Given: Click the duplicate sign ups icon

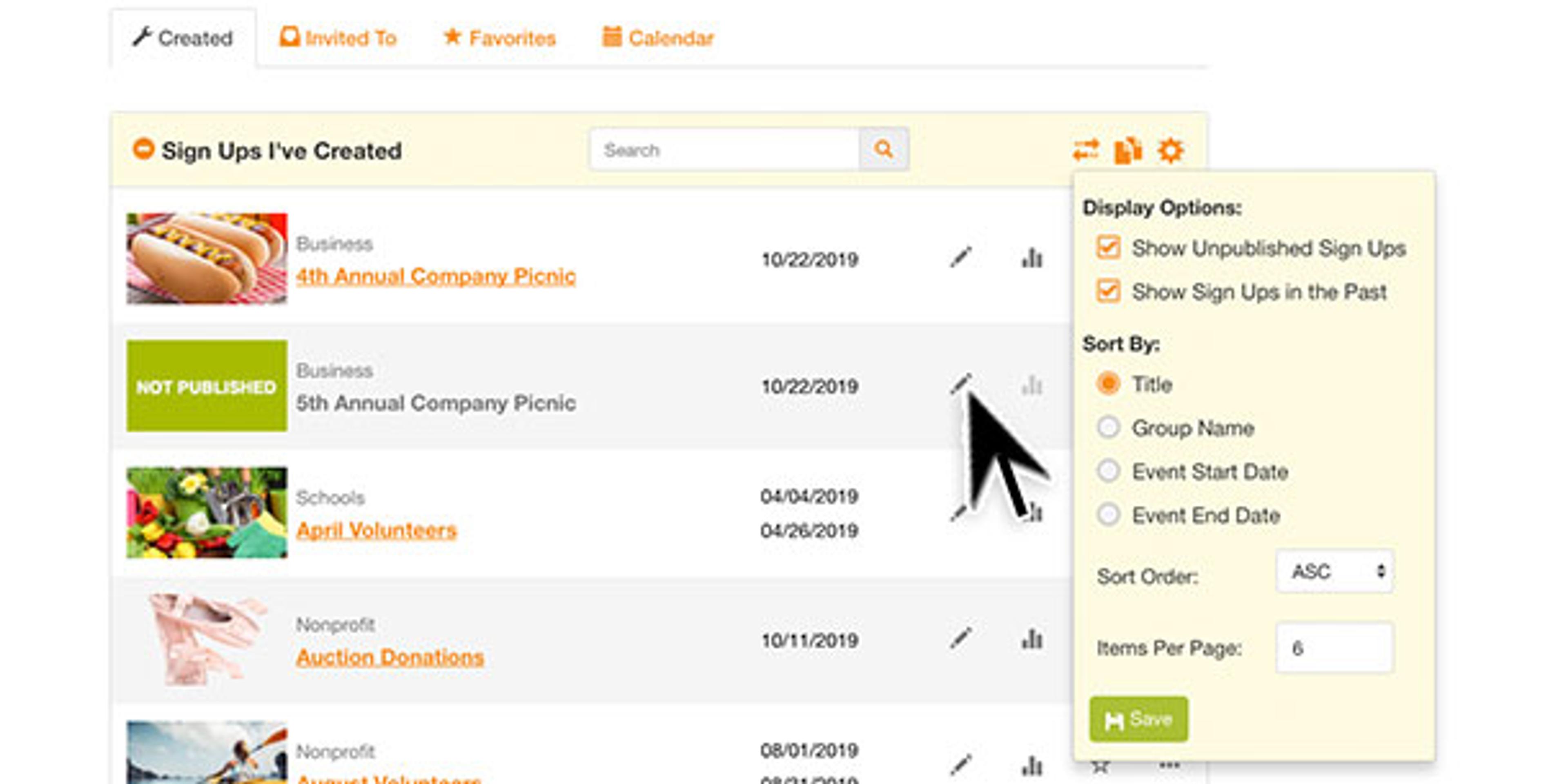Looking at the screenshot, I should point(1128,150).
